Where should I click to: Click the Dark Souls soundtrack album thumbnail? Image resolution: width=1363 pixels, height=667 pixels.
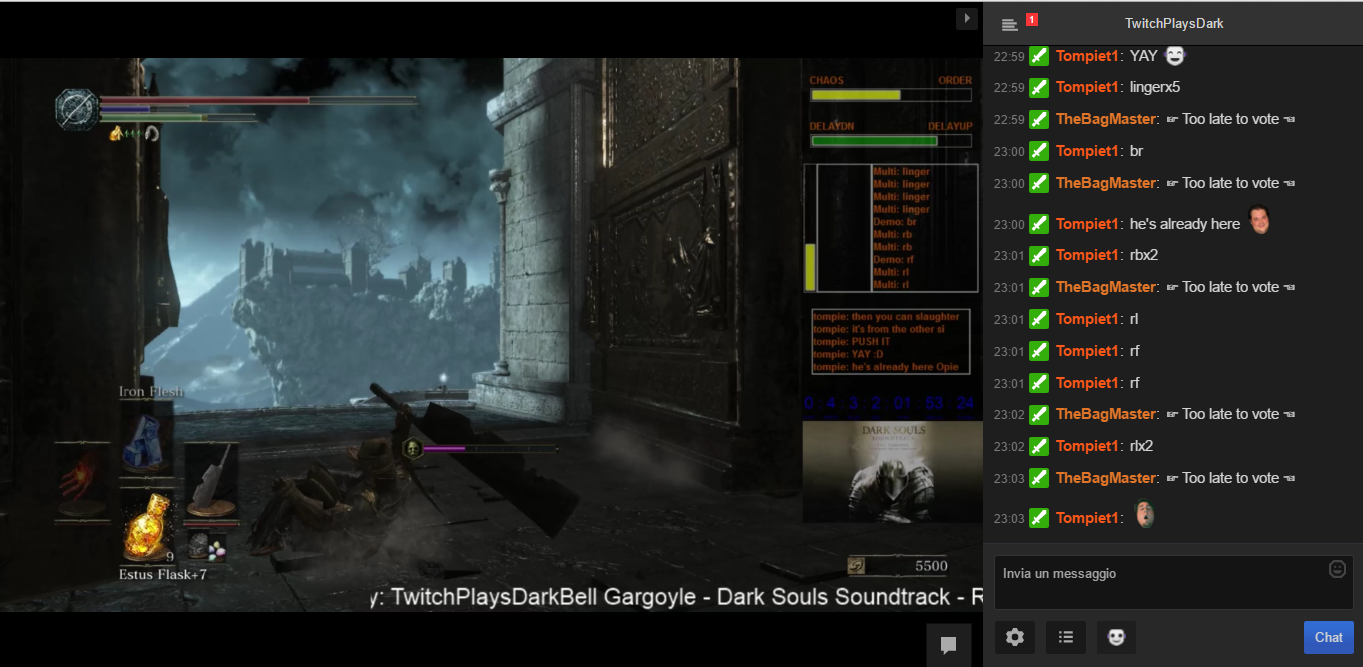click(x=892, y=471)
